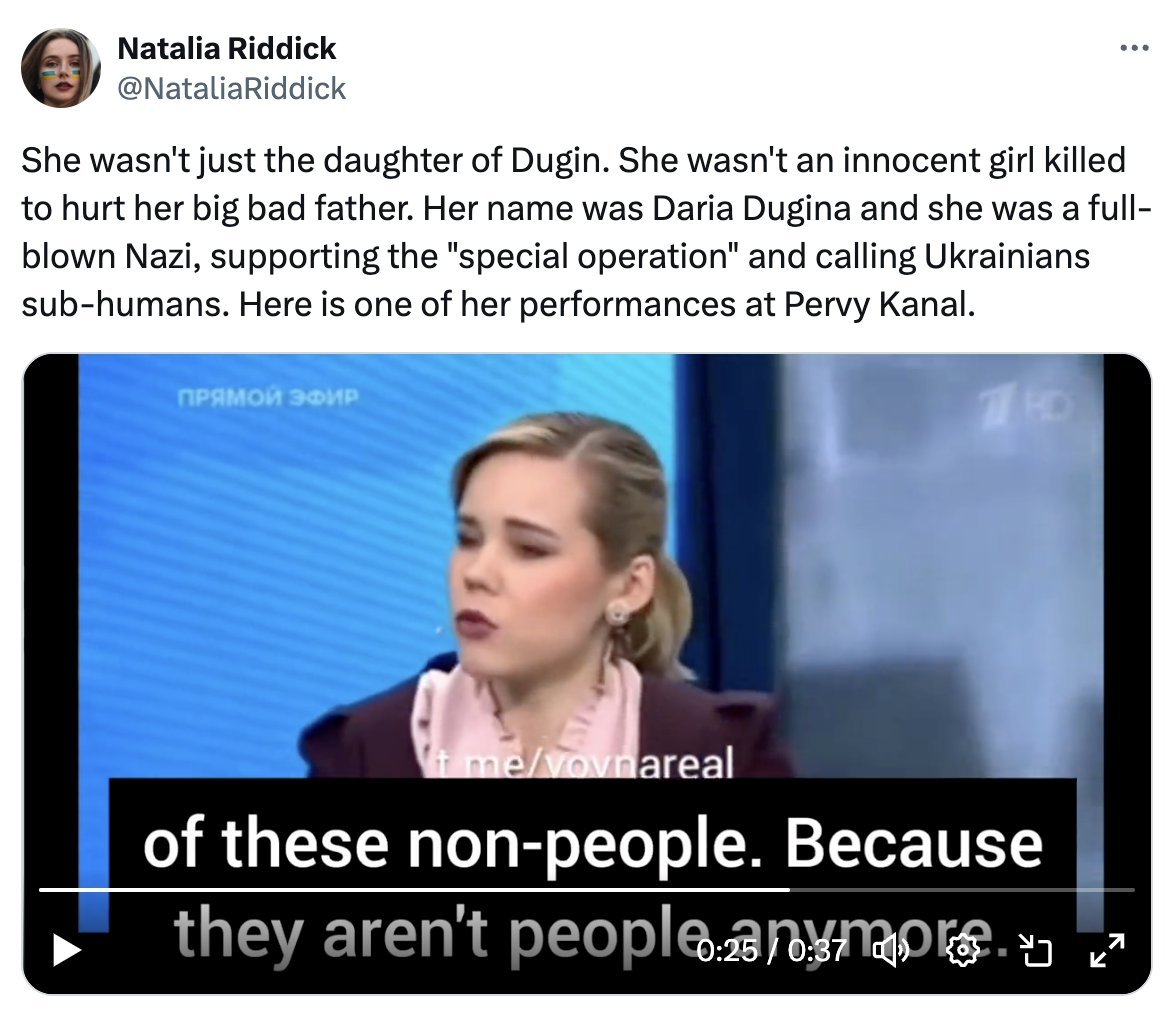This screenshot has height=1014, width=1166.
Task: Mute the video with the speaker icon
Action: point(890,950)
